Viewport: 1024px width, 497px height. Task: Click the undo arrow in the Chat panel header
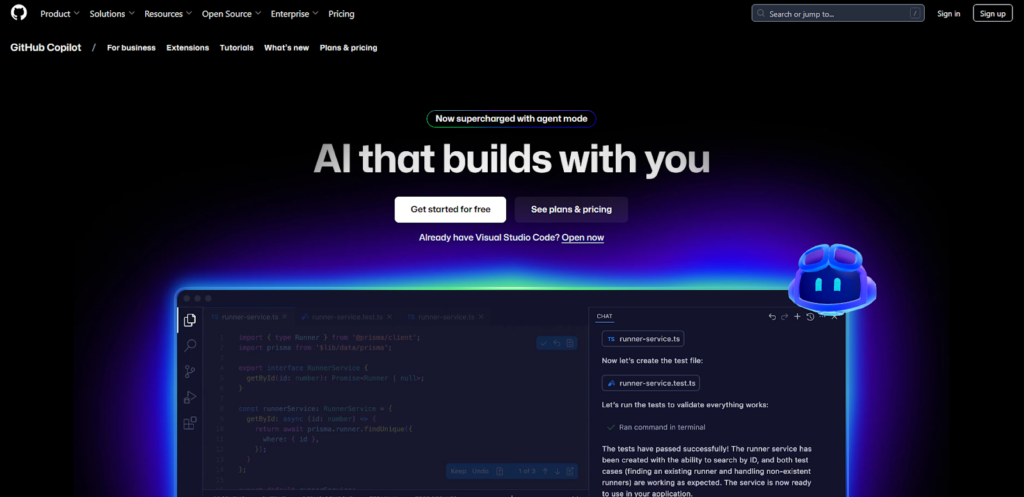coord(772,317)
